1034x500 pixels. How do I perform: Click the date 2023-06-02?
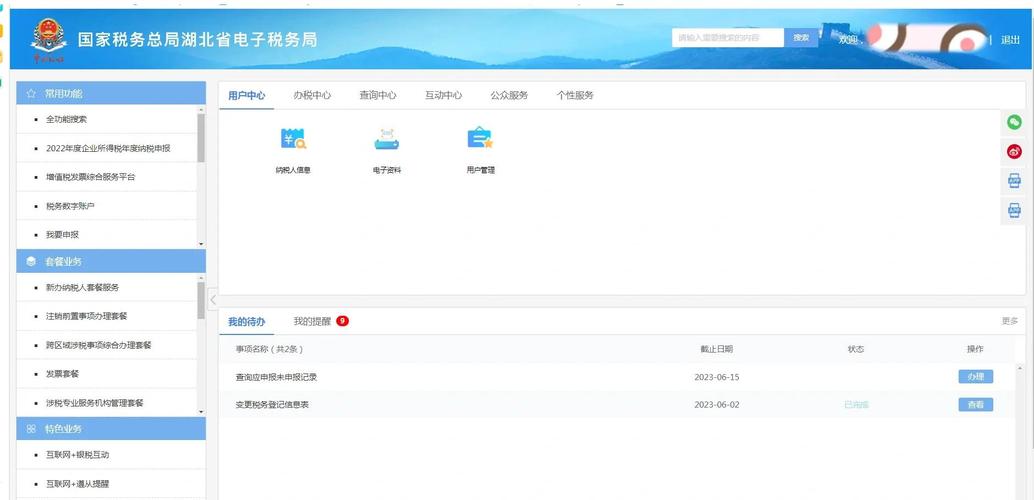tap(717, 404)
